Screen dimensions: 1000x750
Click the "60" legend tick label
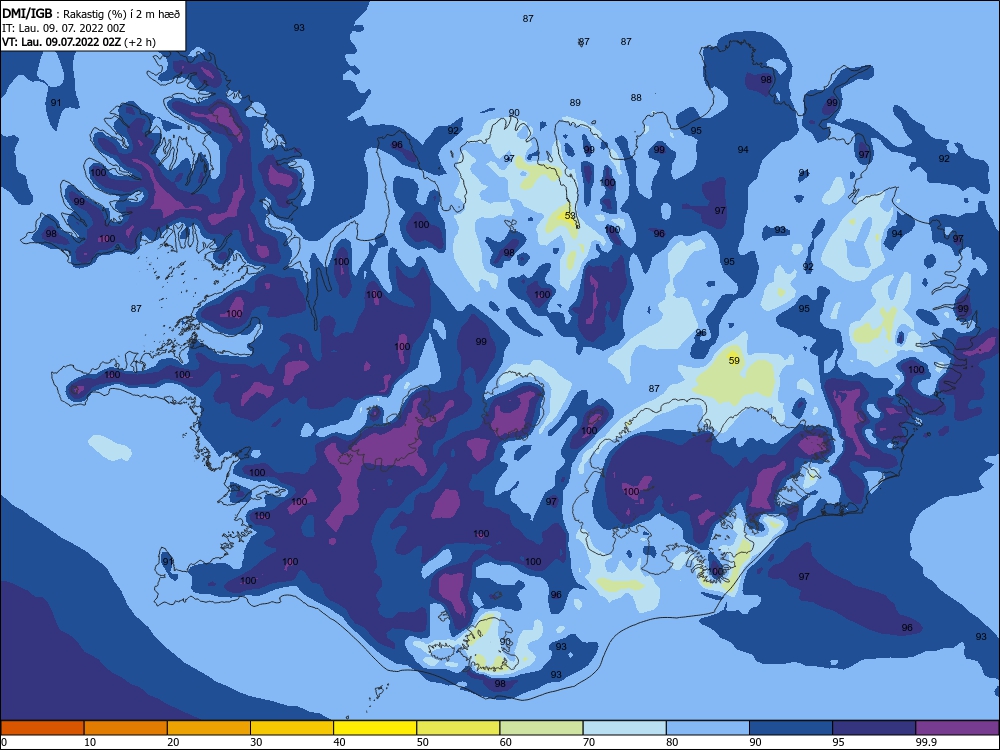(x=506, y=742)
